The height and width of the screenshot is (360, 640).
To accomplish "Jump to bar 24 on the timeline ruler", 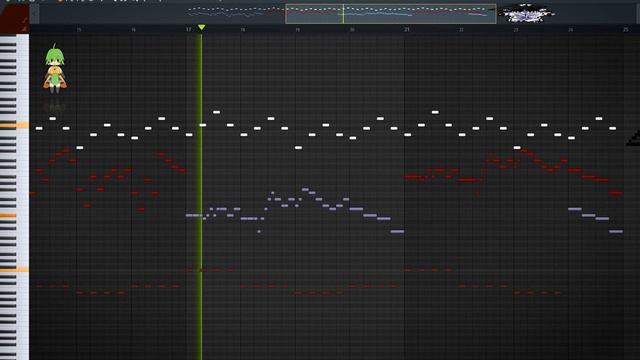I will click(x=571, y=30).
